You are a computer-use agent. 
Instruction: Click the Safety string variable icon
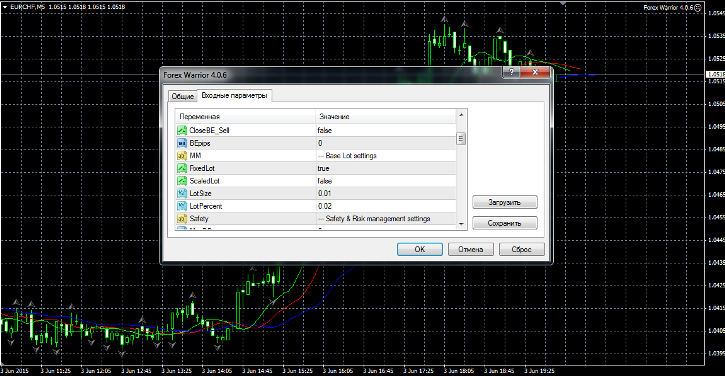182,219
